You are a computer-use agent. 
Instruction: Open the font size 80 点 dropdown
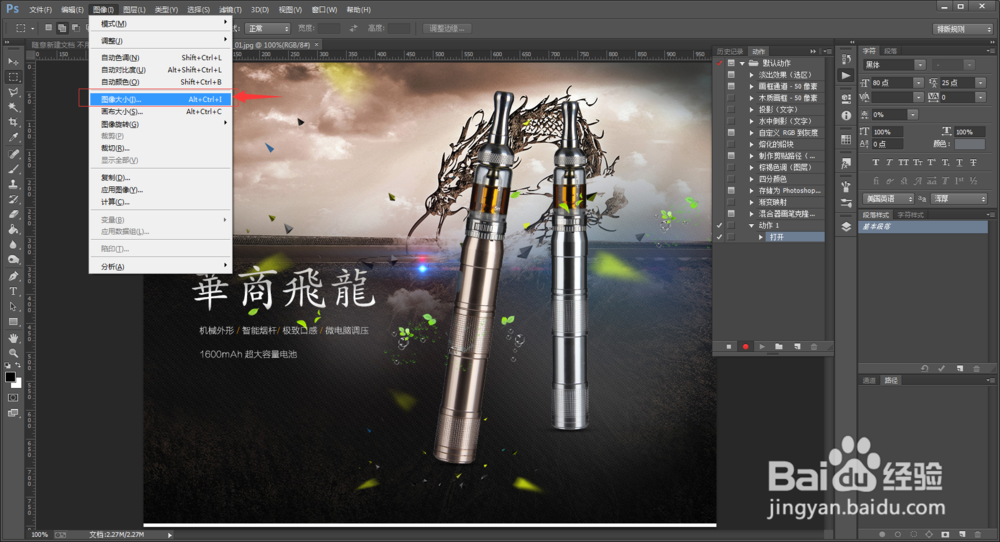(x=918, y=82)
